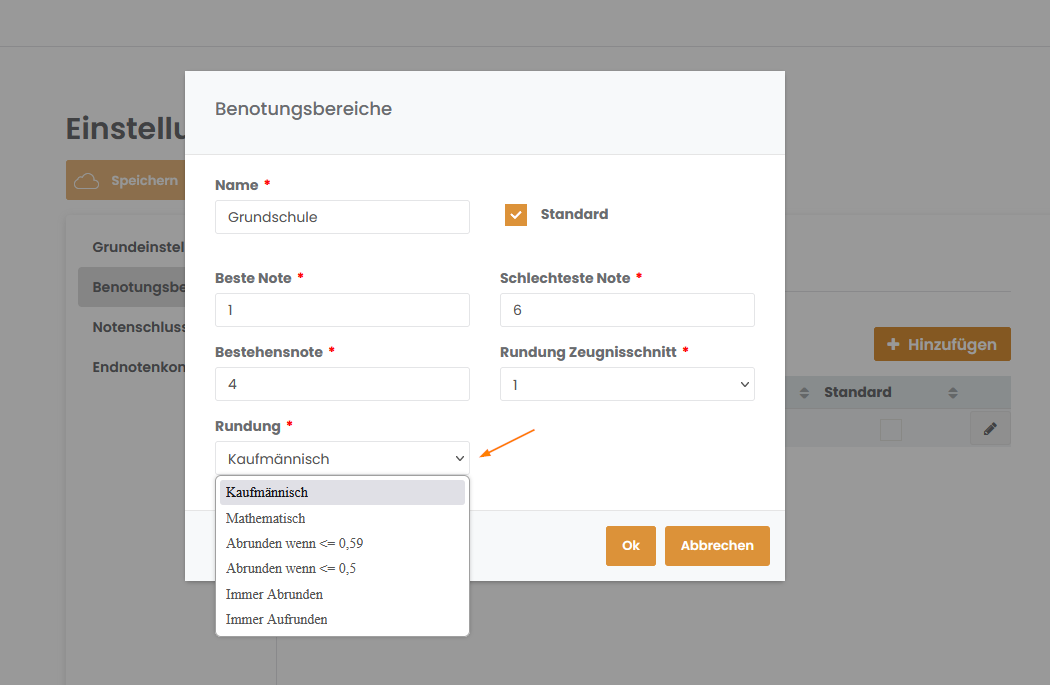Click the Standard column header text
The width and height of the screenshot is (1050, 685).
coord(857,392)
